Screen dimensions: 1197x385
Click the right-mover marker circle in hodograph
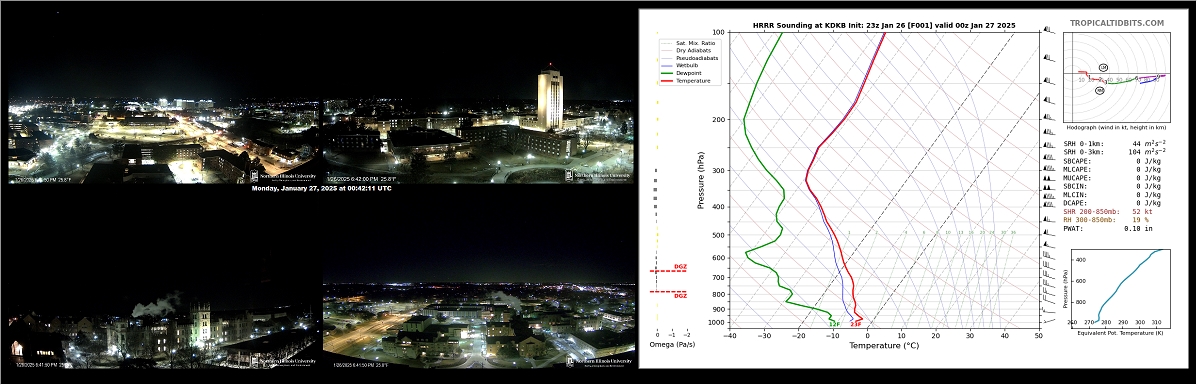click(1099, 90)
